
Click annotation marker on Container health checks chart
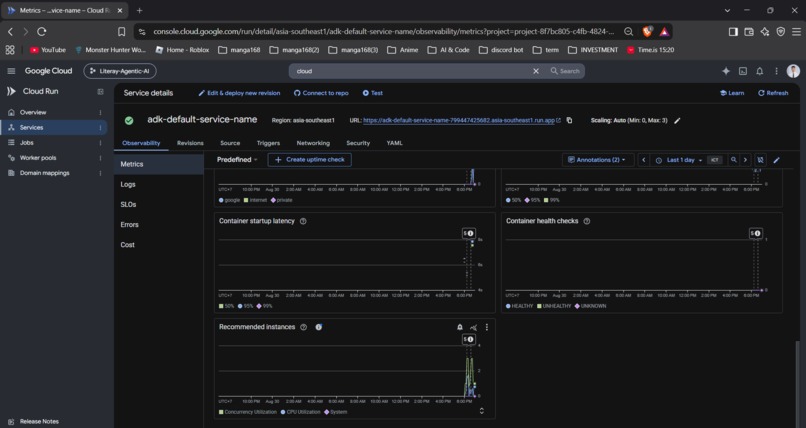coord(756,233)
